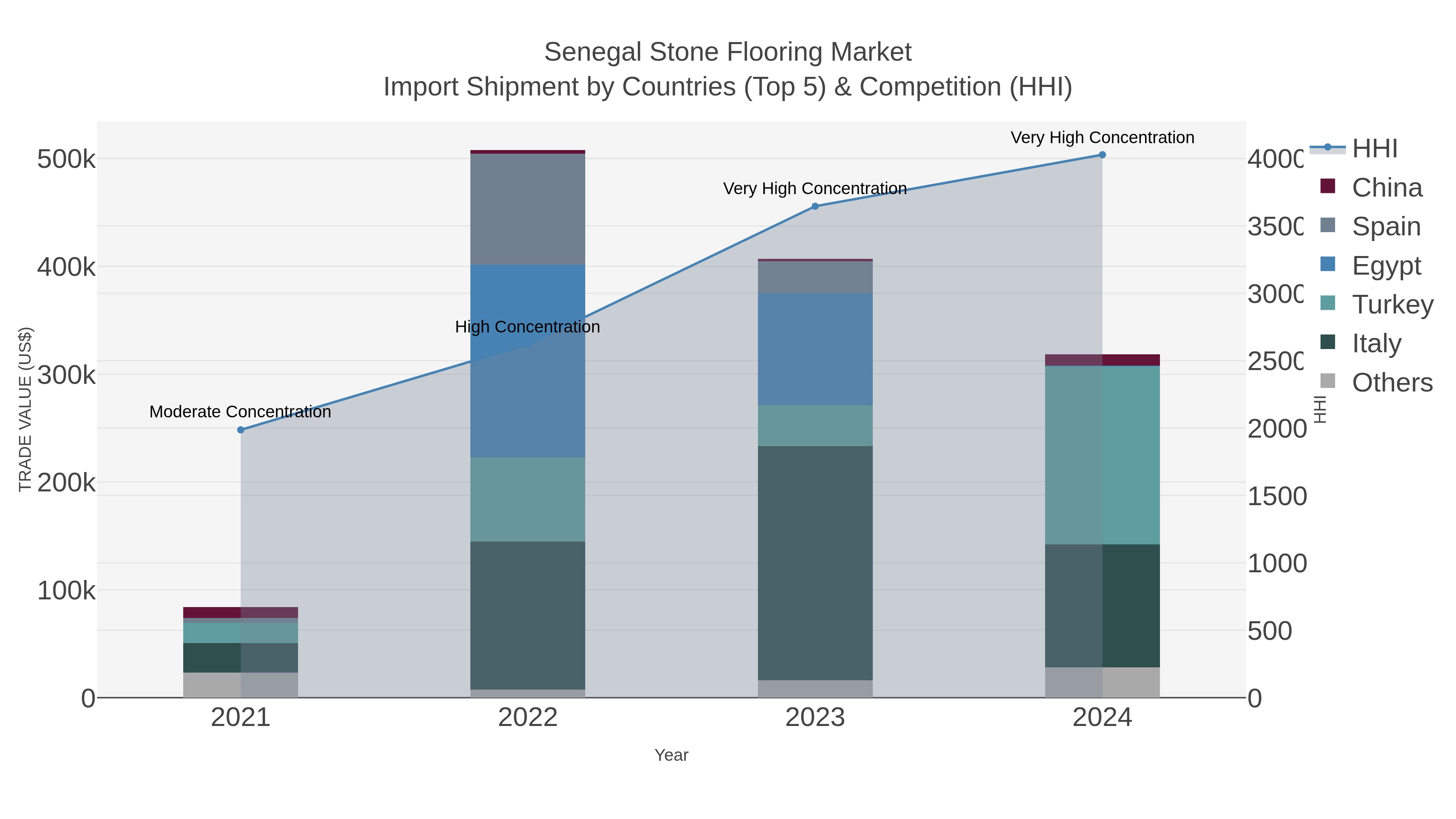Click the 2023 Turkey bar segment
1456x819 pixels.
pyautogui.click(x=815, y=425)
